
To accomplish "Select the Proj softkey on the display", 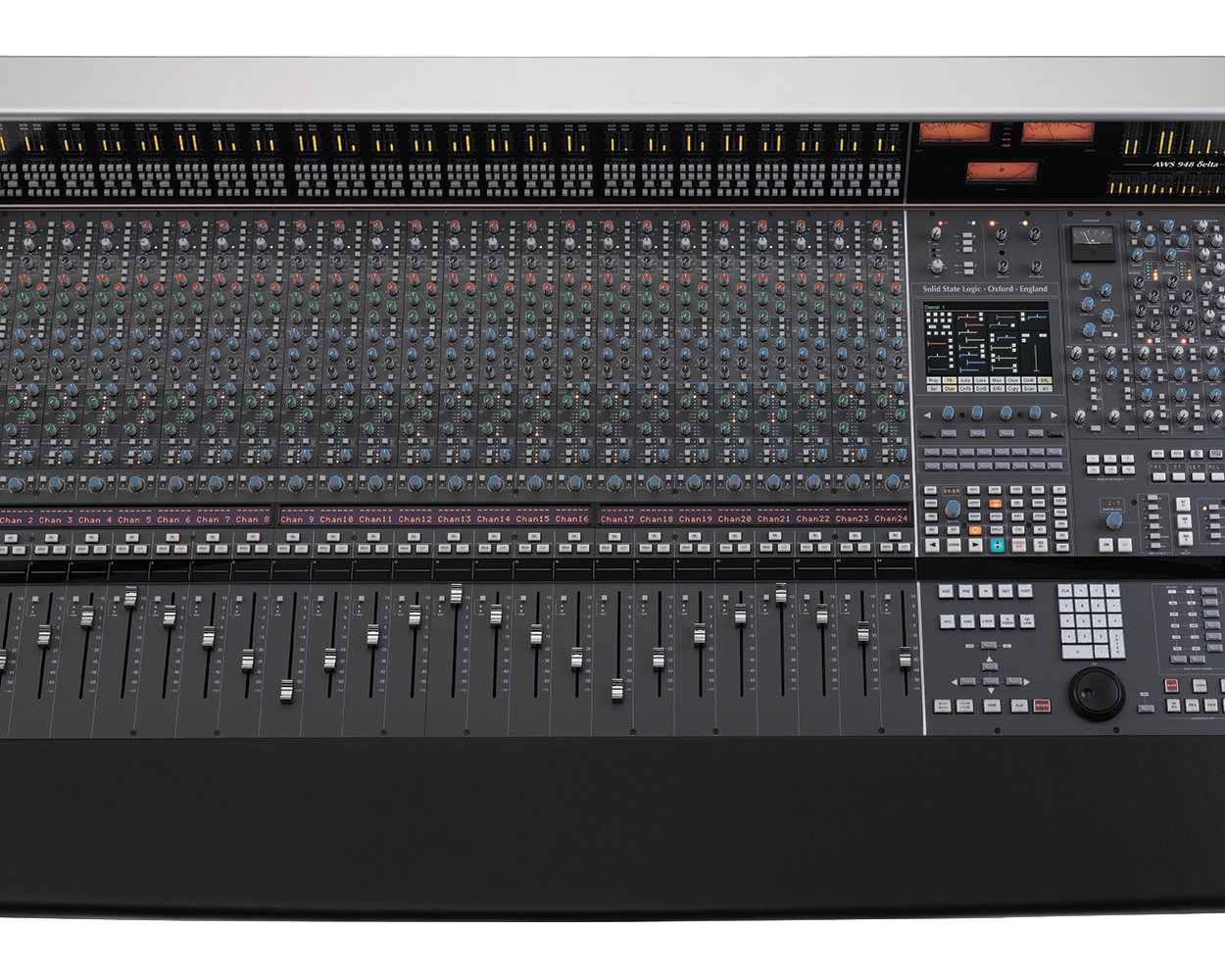I will pos(932,380).
